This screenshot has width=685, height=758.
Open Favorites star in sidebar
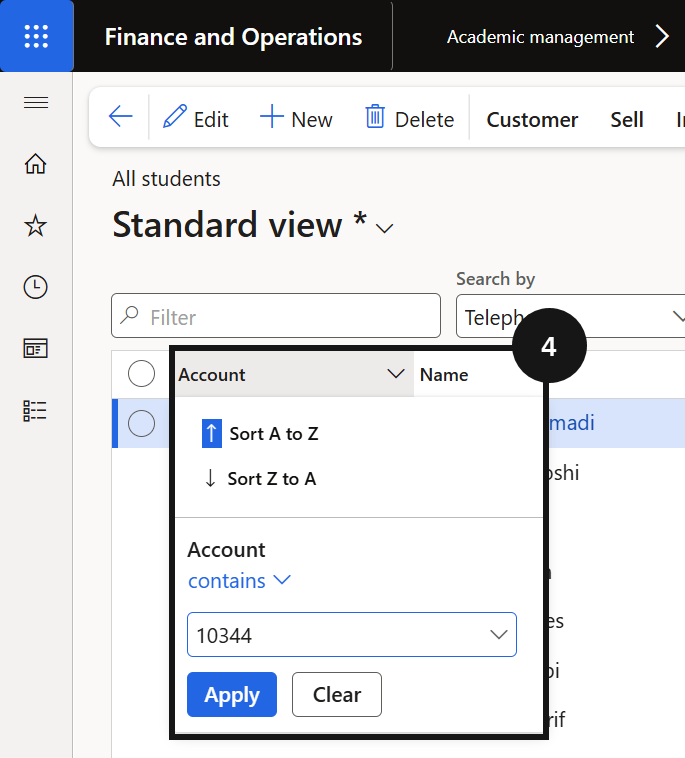click(36, 226)
